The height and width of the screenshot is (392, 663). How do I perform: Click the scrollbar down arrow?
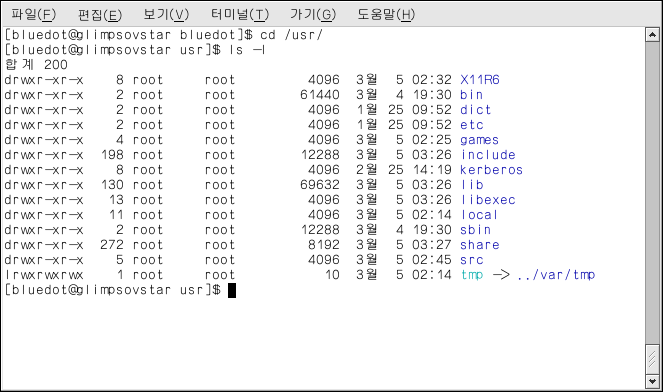tap(652, 381)
